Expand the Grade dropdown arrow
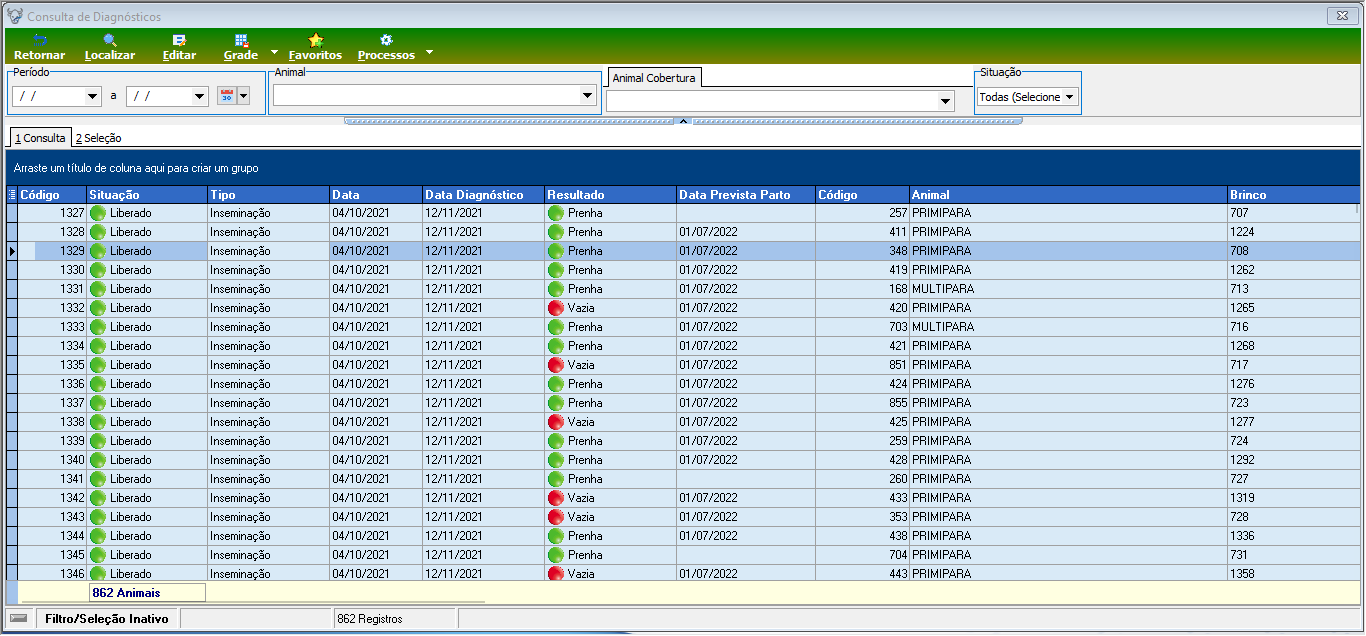The width and height of the screenshot is (1366, 636). 274,52
